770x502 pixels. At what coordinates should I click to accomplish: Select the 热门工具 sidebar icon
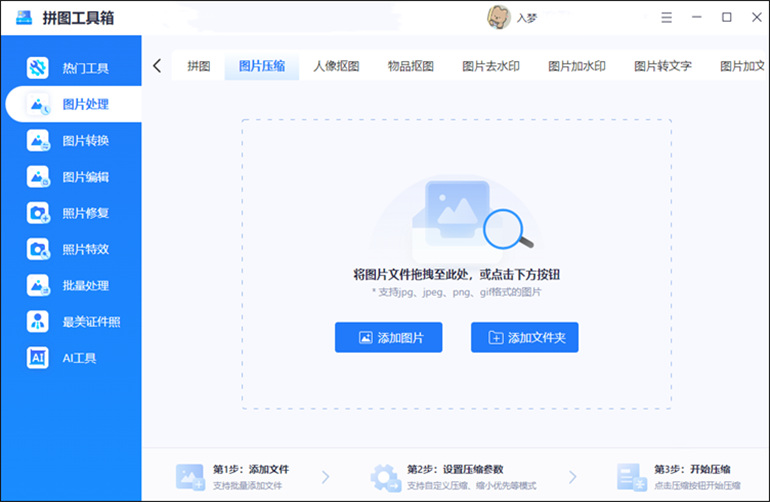37,68
